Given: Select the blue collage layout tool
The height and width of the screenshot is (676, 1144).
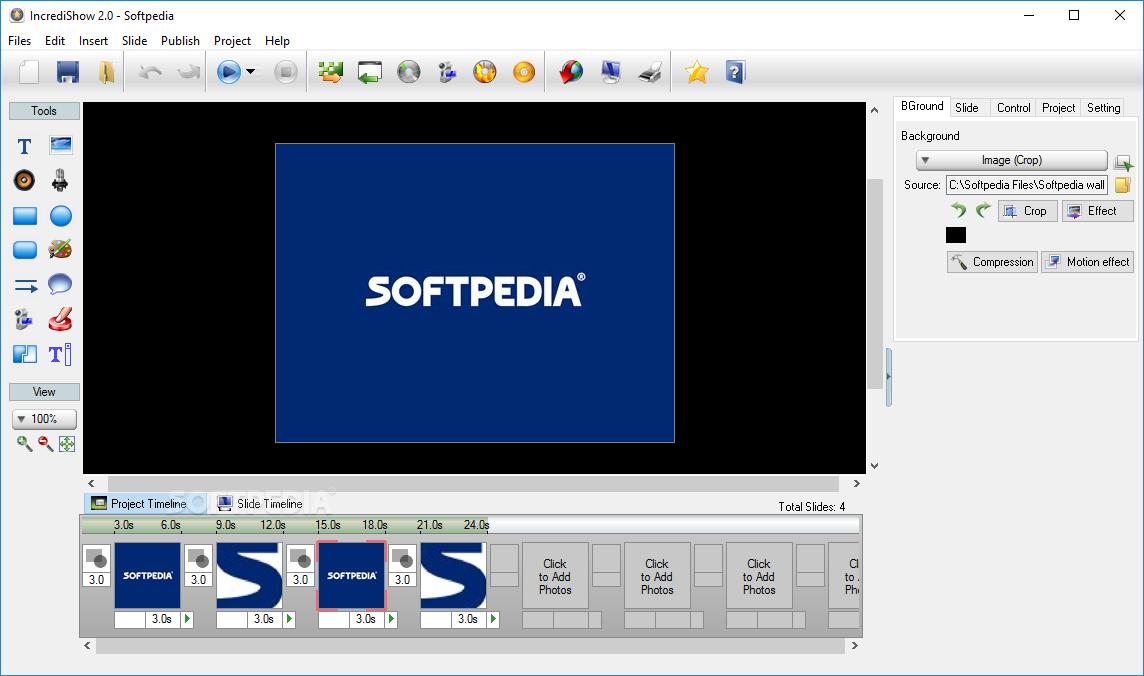Looking at the screenshot, I should pos(25,354).
